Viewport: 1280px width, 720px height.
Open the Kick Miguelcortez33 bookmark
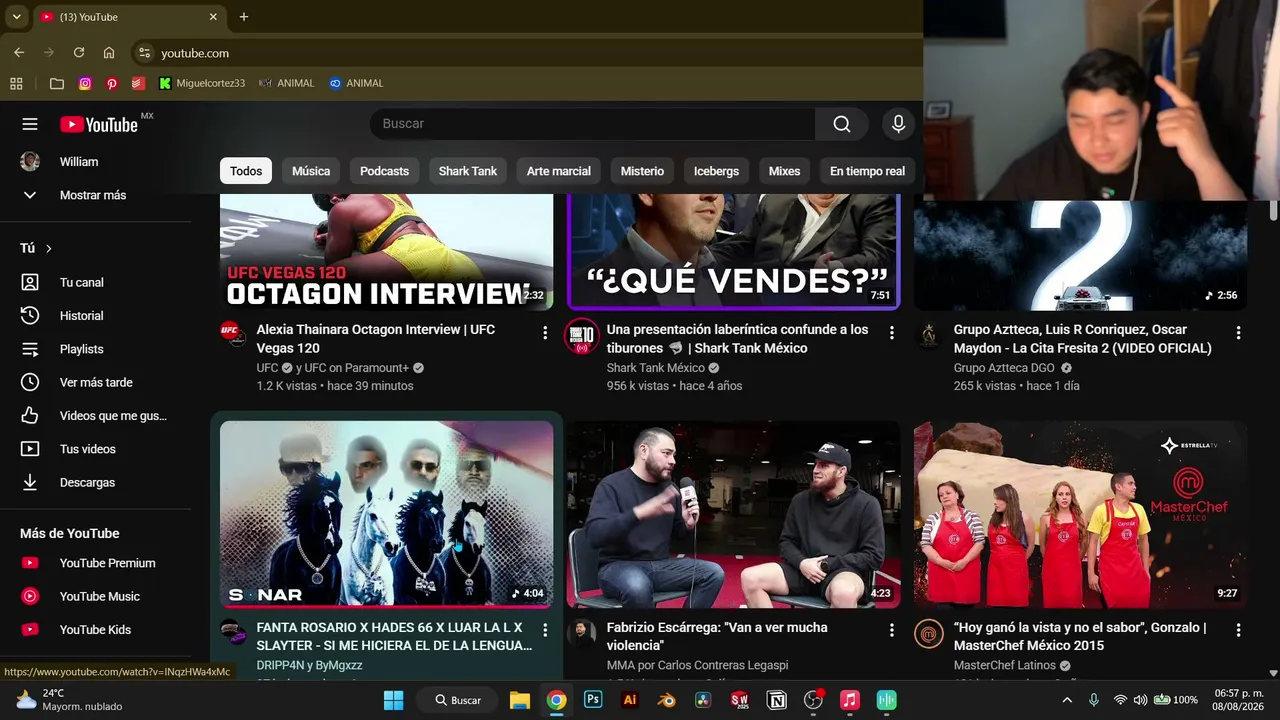[202, 83]
